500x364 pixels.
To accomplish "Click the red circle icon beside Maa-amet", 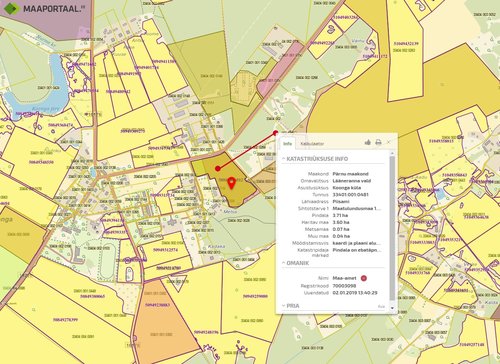I will coord(364,278).
